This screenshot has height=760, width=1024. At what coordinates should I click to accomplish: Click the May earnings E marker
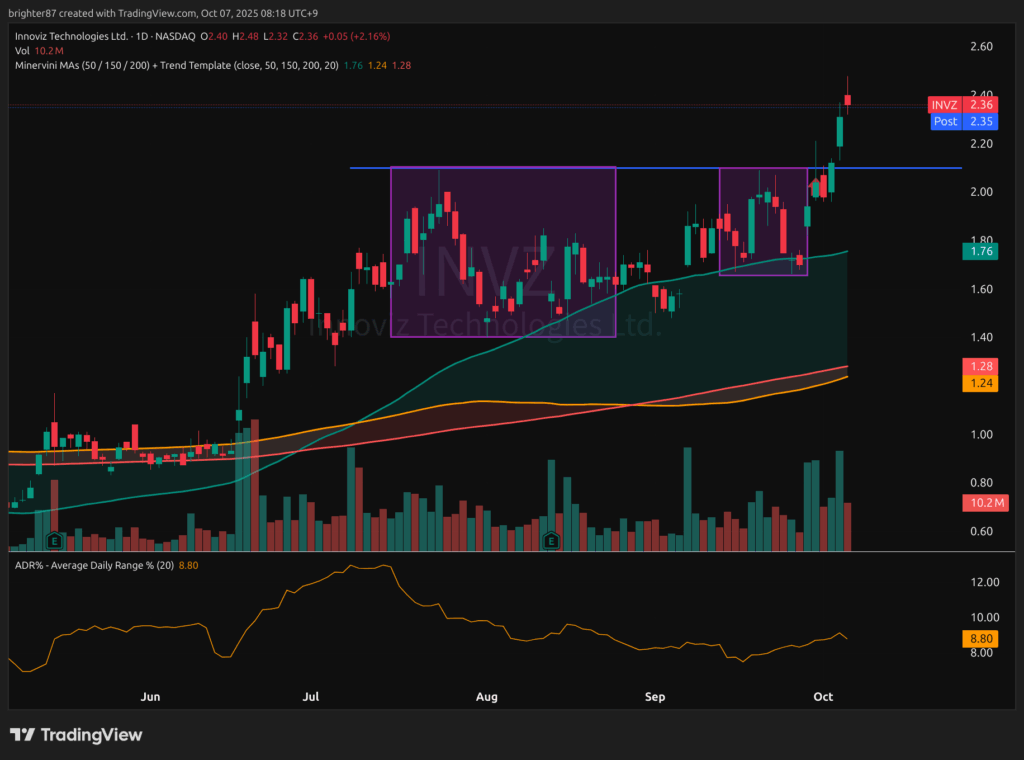click(56, 541)
